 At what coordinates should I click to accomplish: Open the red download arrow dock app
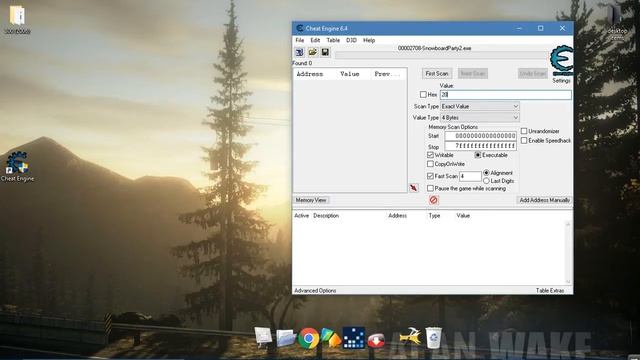(x=376, y=340)
